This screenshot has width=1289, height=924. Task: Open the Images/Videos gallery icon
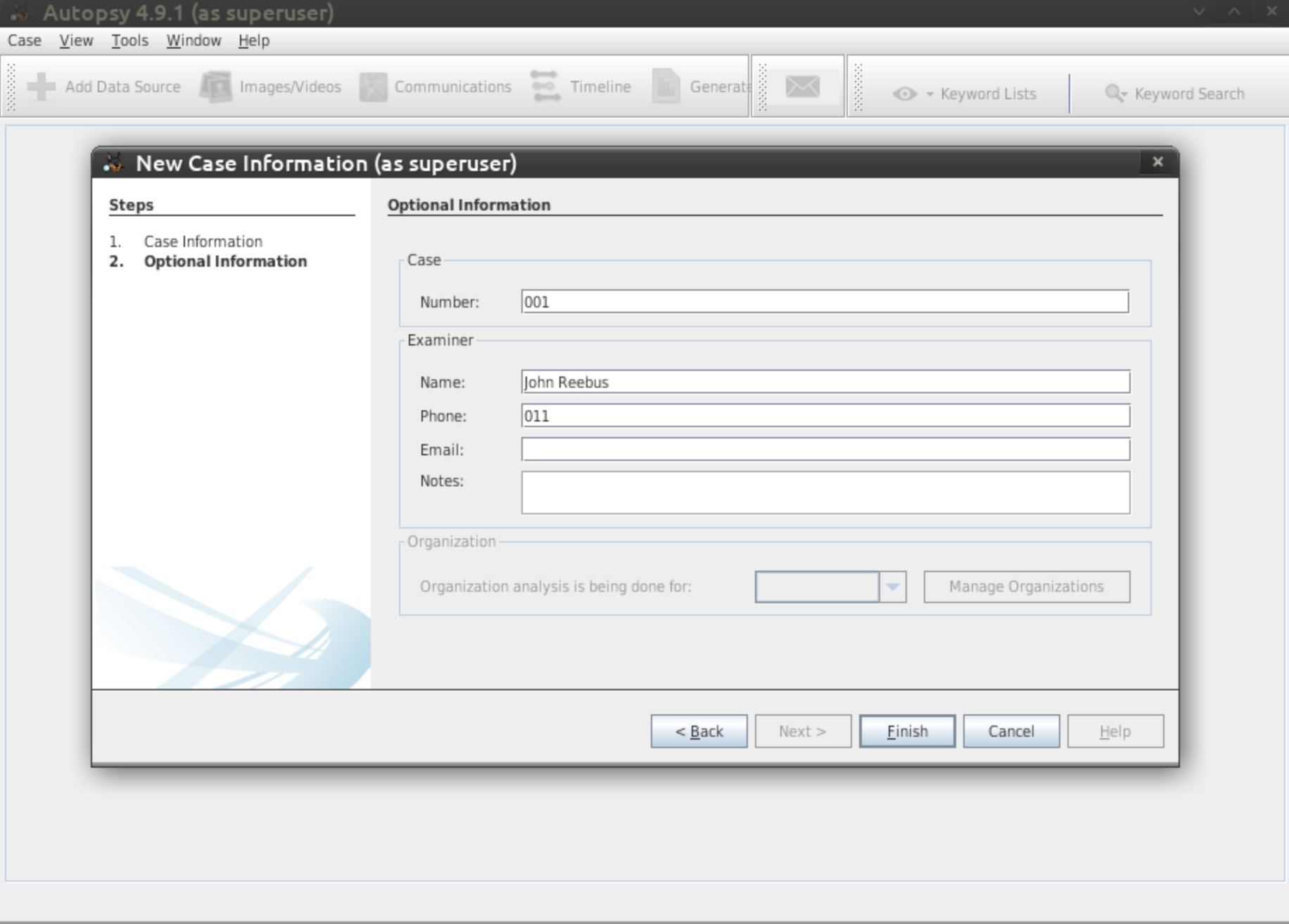(216, 87)
